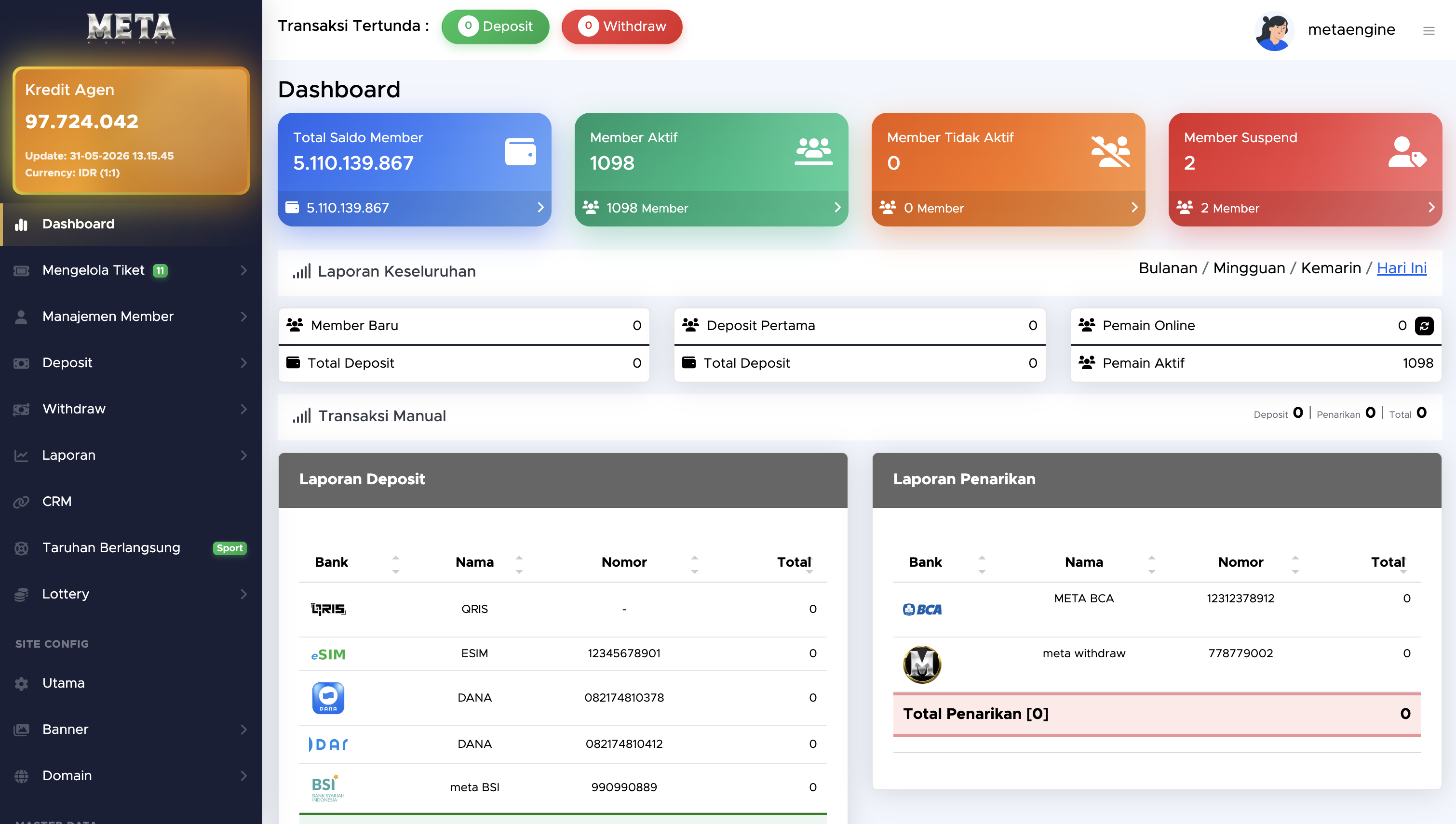Screen dimensions: 1456x824
Task: Select the Hari Ini report link
Action: (x=1401, y=268)
